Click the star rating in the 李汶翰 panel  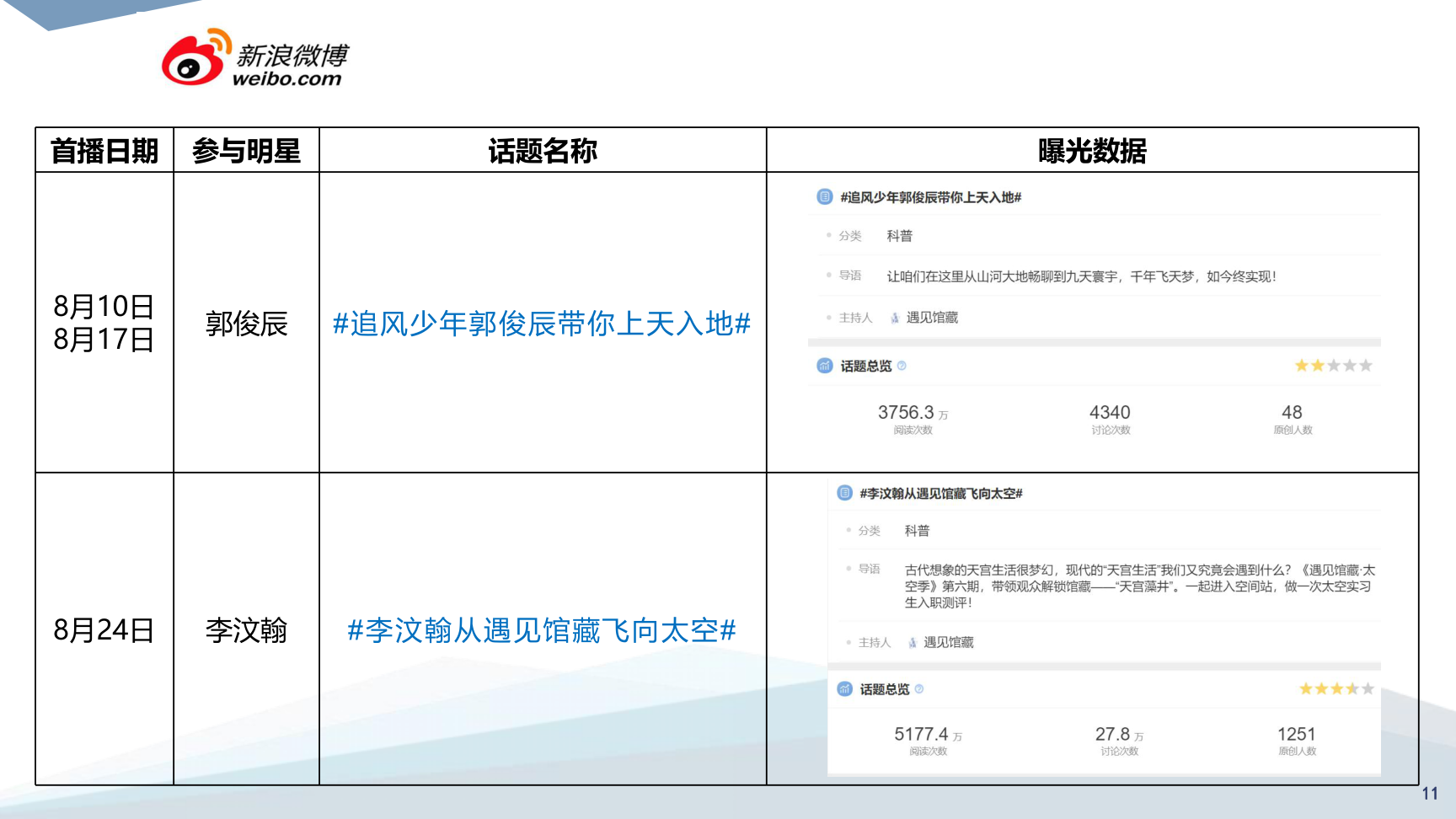1336,689
